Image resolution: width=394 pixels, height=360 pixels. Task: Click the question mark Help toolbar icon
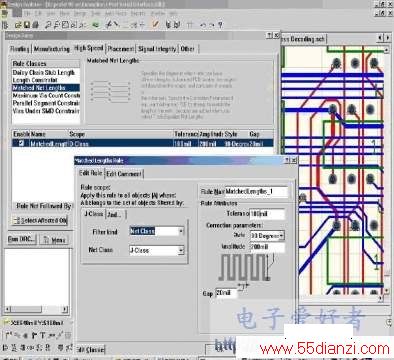pos(220,25)
